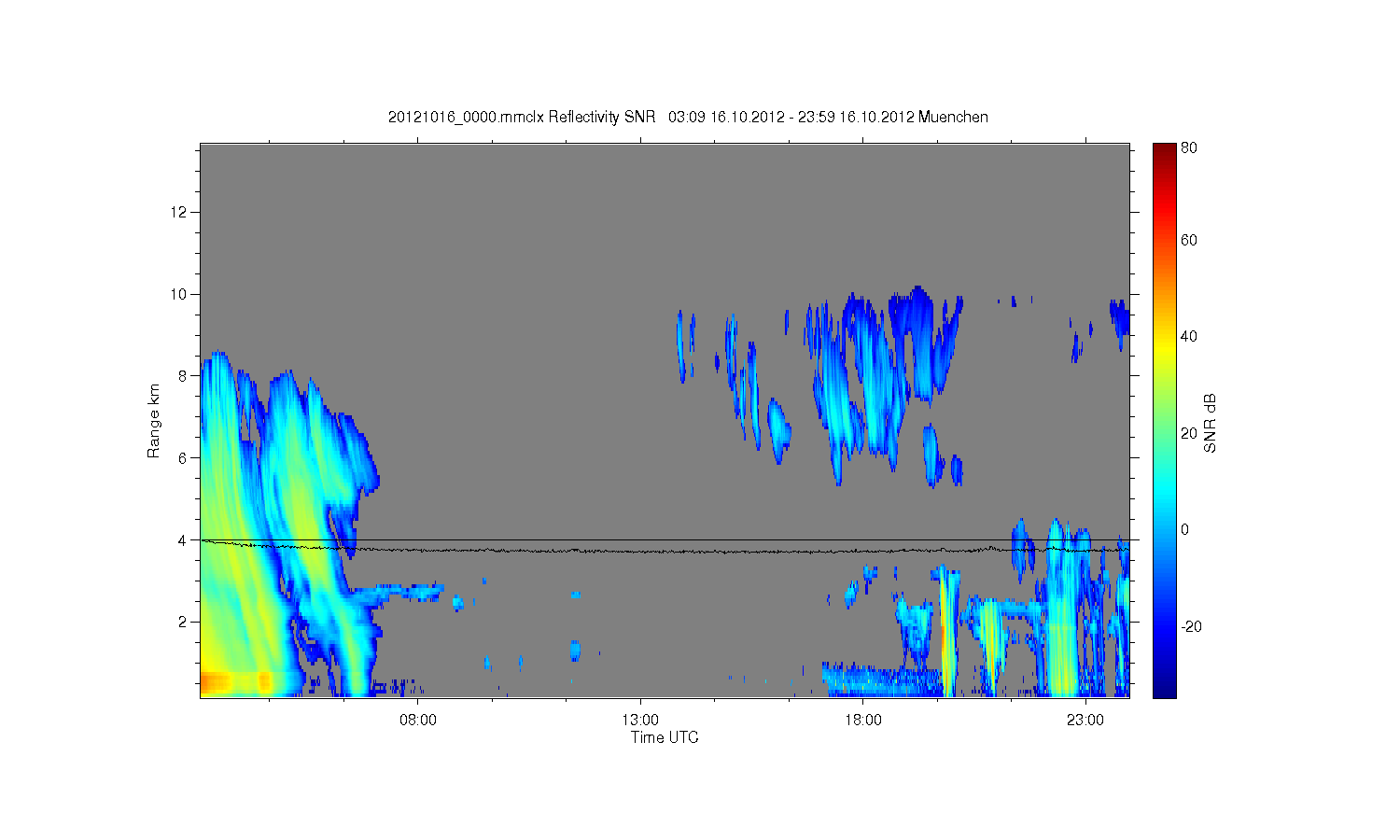1400x840 pixels.
Task: Click the range axis value 12
Action: point(179,213)
